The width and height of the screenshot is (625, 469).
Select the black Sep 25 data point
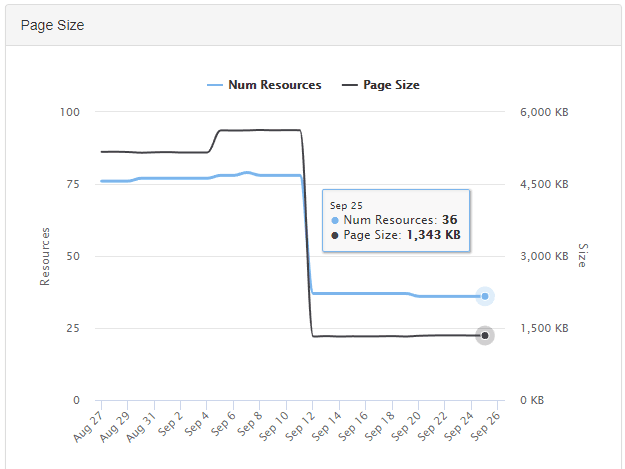(485, 336)
